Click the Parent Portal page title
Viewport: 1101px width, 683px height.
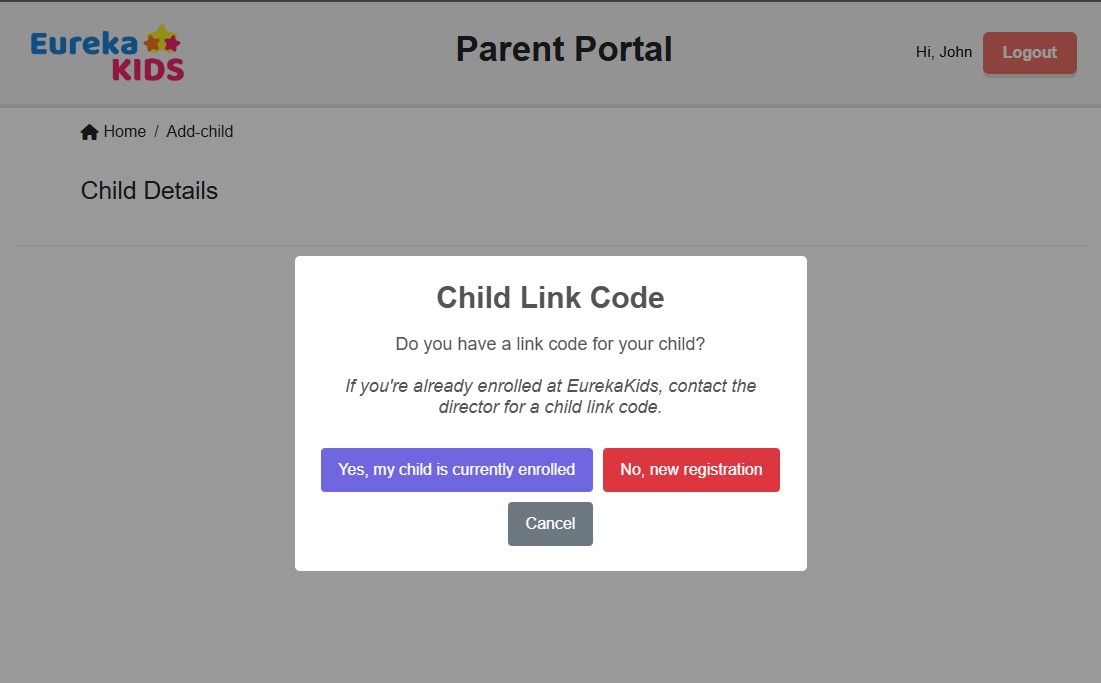pos(564,49)
